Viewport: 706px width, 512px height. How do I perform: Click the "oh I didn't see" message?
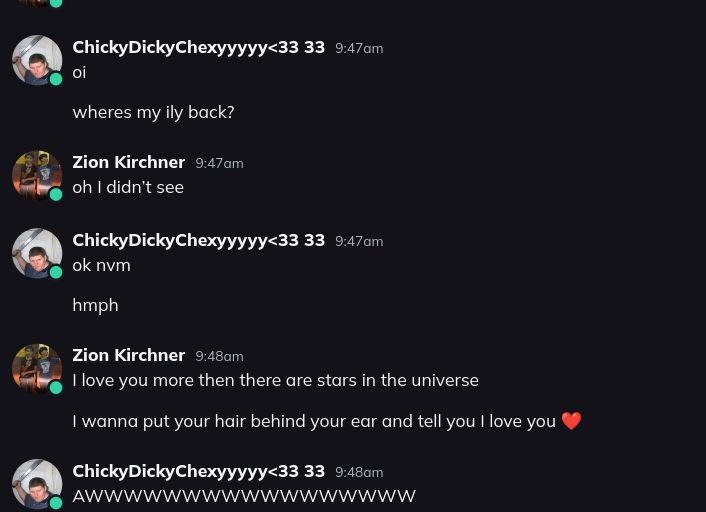click(128, 187)
